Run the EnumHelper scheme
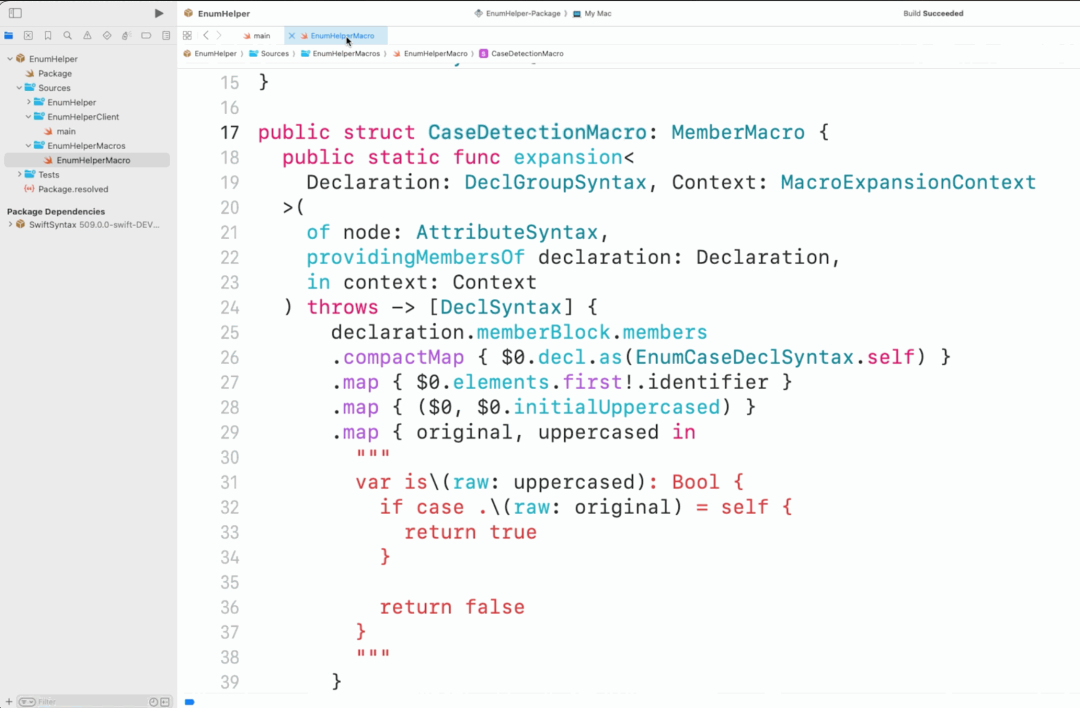1080x708 pixels. pos(159,13)
